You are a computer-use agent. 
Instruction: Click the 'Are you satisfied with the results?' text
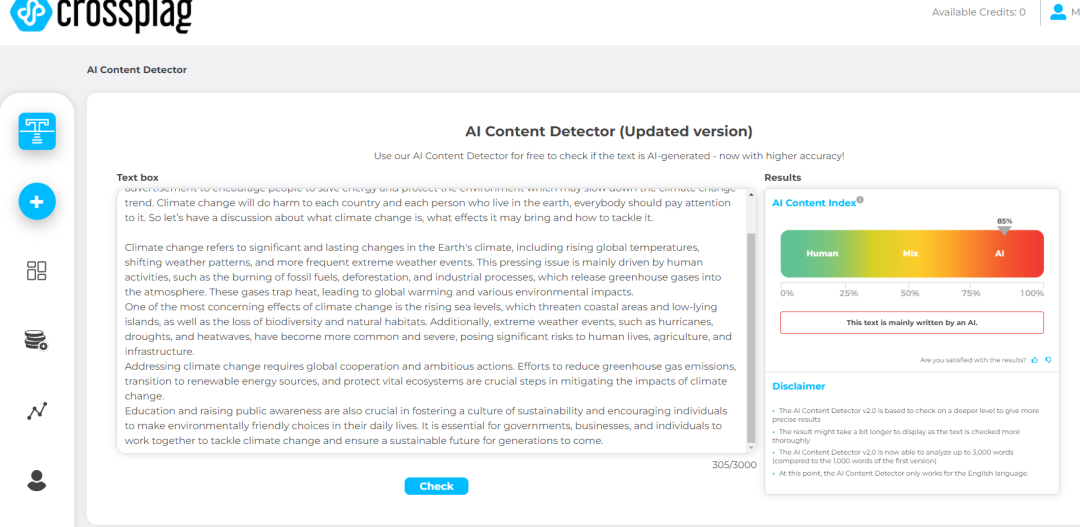[973, 360]
